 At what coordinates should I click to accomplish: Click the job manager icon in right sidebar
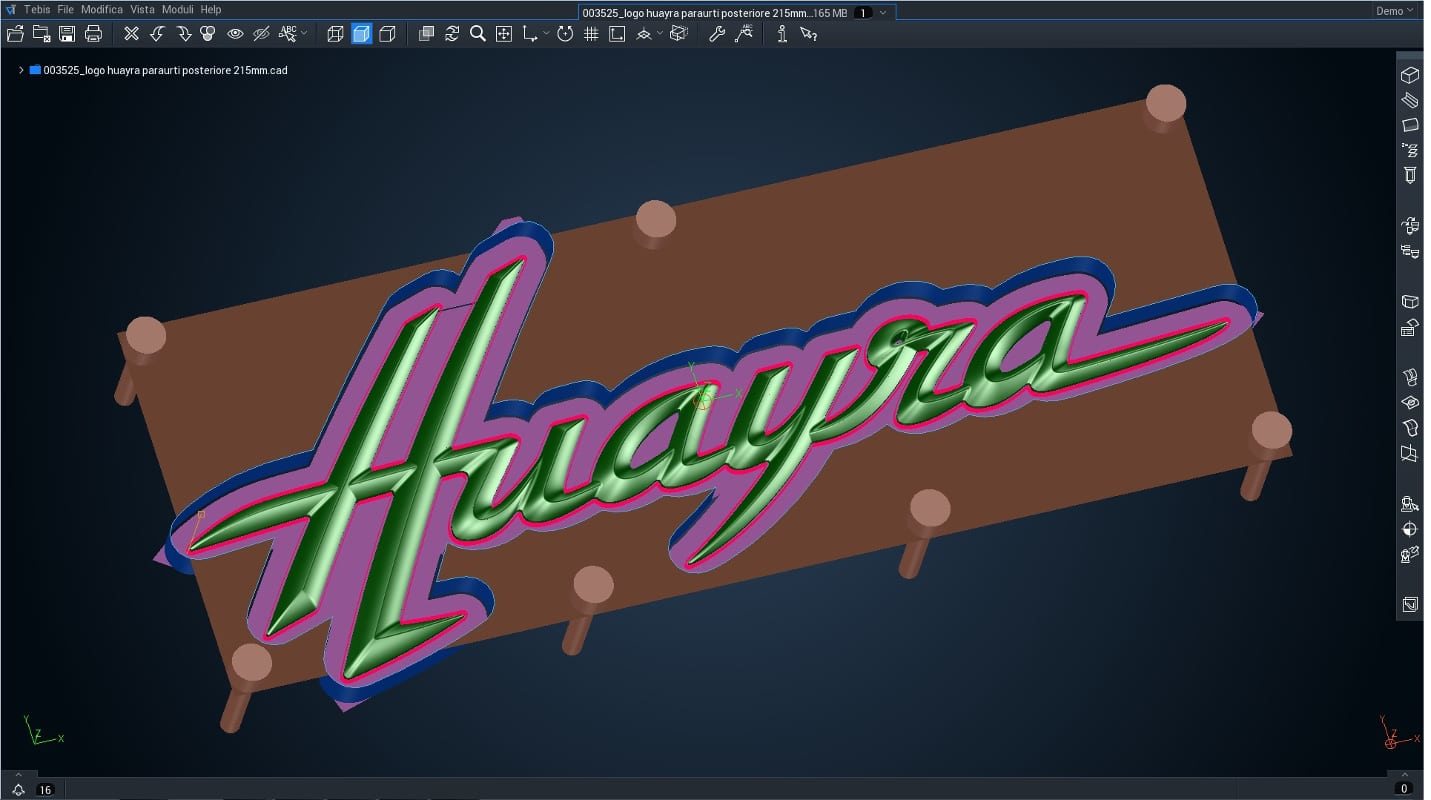tap(1410, 226)
